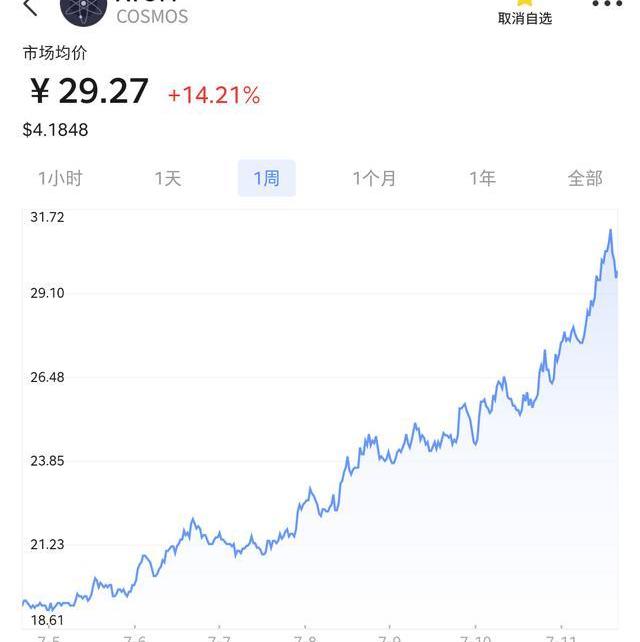The height and width of the screenshot is (642, 640).
Task: Tap the chart peak near 31.72
Action: pos(610,231)
